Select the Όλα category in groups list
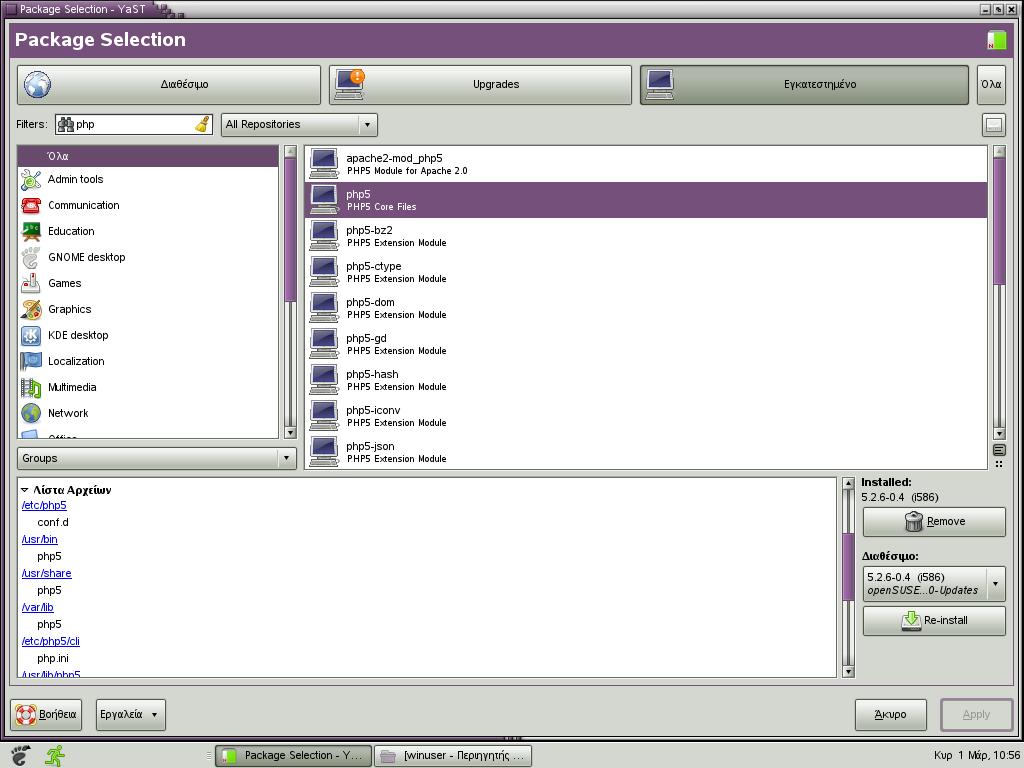 148,156
